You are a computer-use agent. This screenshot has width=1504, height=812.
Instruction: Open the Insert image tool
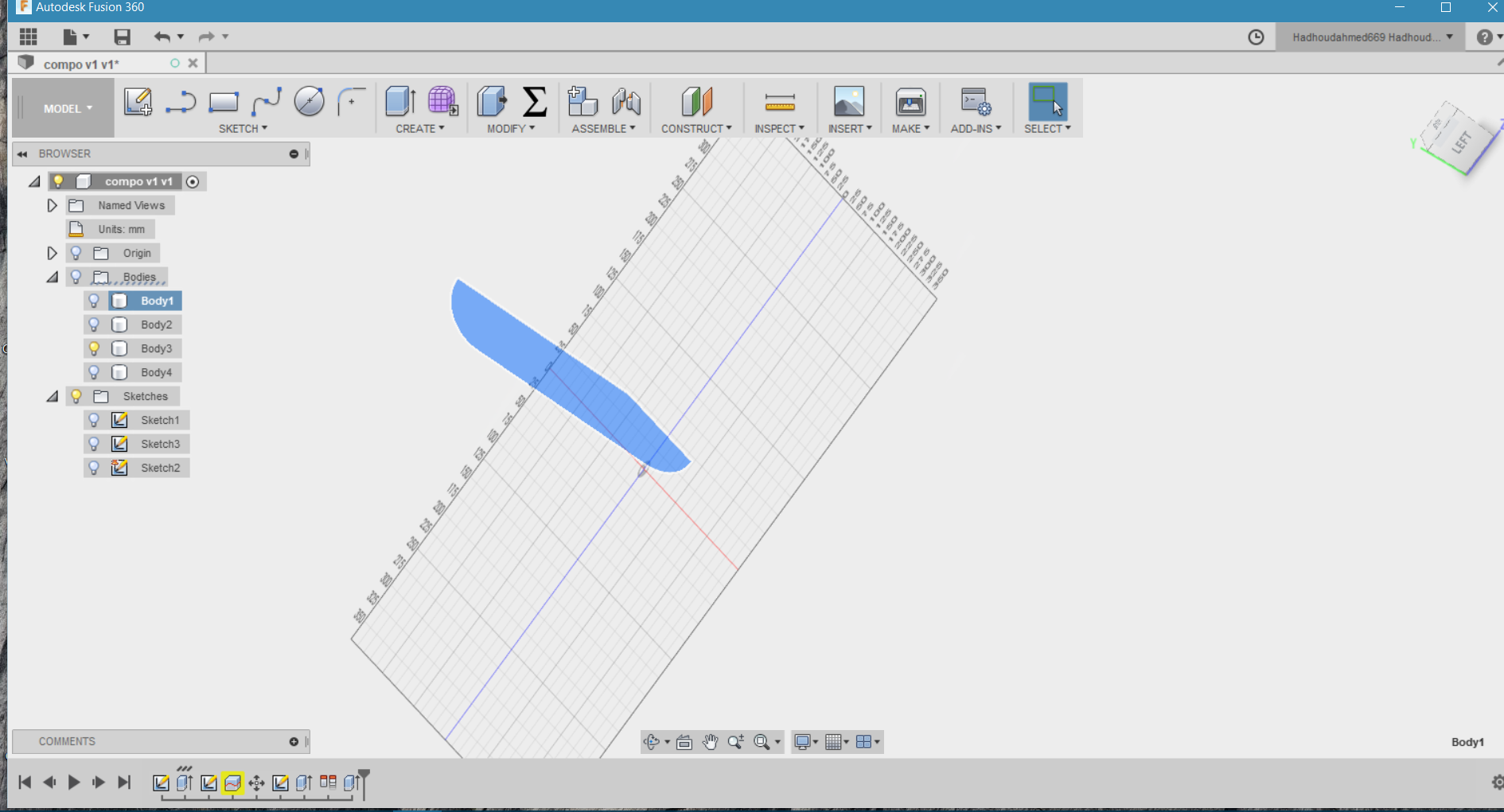coord(849,102)
